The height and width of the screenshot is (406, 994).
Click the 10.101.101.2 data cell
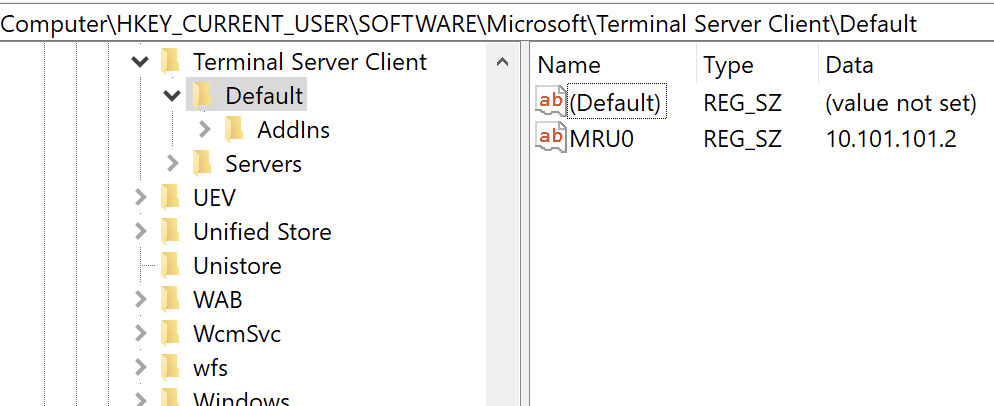891,138
